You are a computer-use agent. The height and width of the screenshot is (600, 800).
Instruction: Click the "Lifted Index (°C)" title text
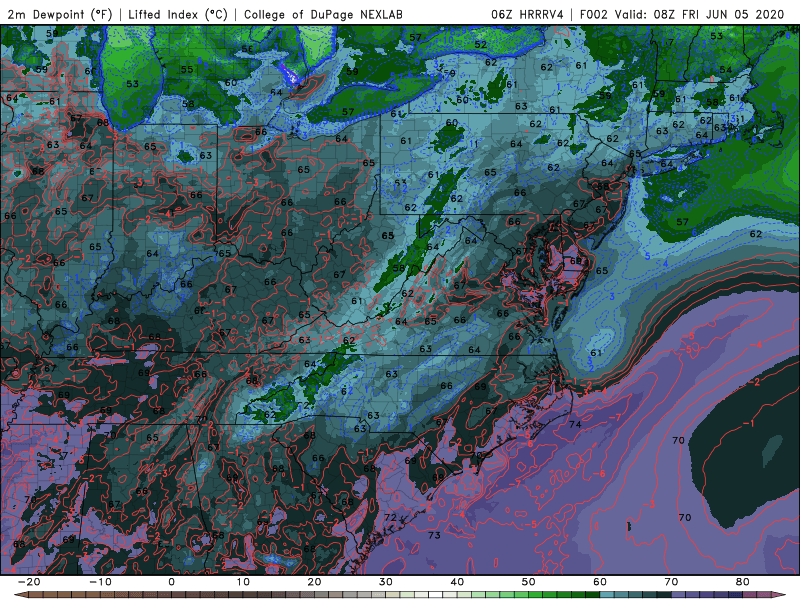(178, 14)
